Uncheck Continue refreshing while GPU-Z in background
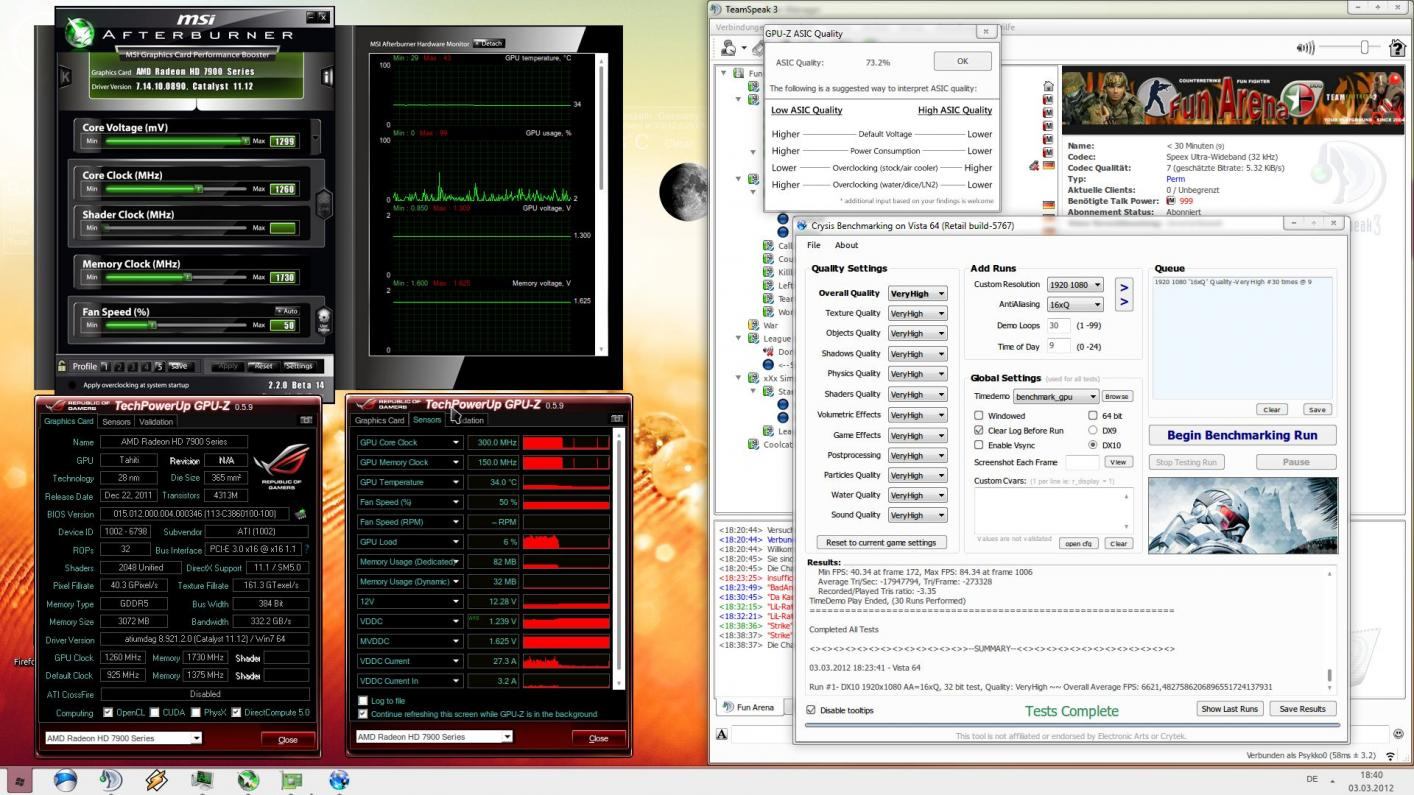Viewport: 1414px width, 795px height. pos(363,714)
